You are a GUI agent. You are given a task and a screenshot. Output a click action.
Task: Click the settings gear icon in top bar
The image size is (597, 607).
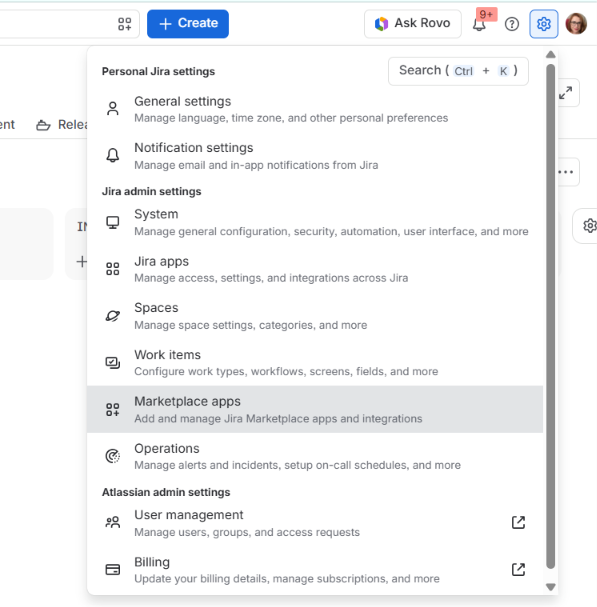pyautogui.click(x=544, y=24)
